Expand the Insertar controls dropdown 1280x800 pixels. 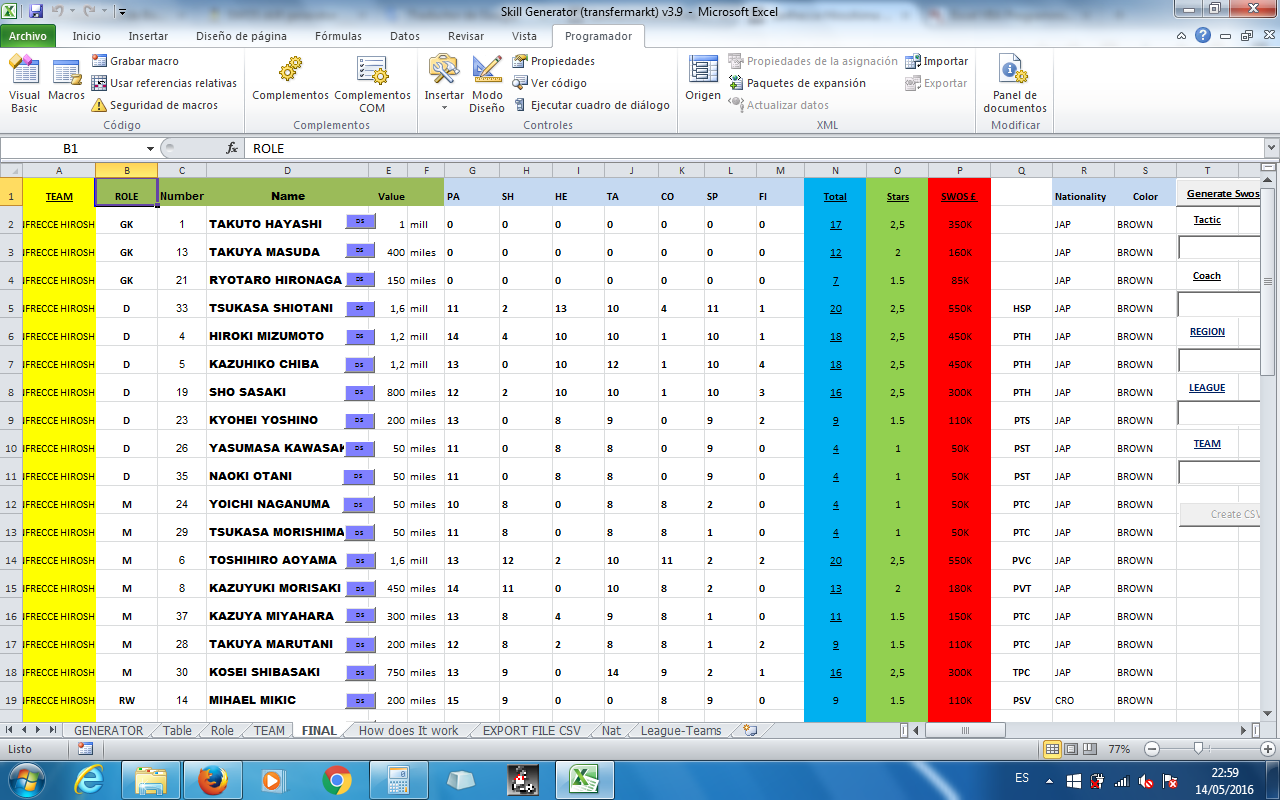click(x=444, y=107)
